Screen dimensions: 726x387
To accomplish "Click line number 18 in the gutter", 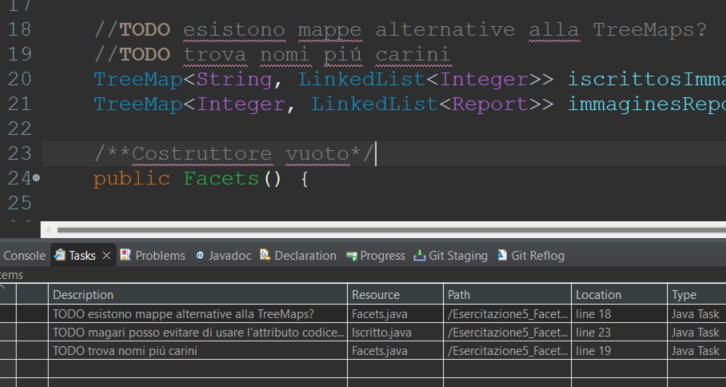I will coord(19,30).
